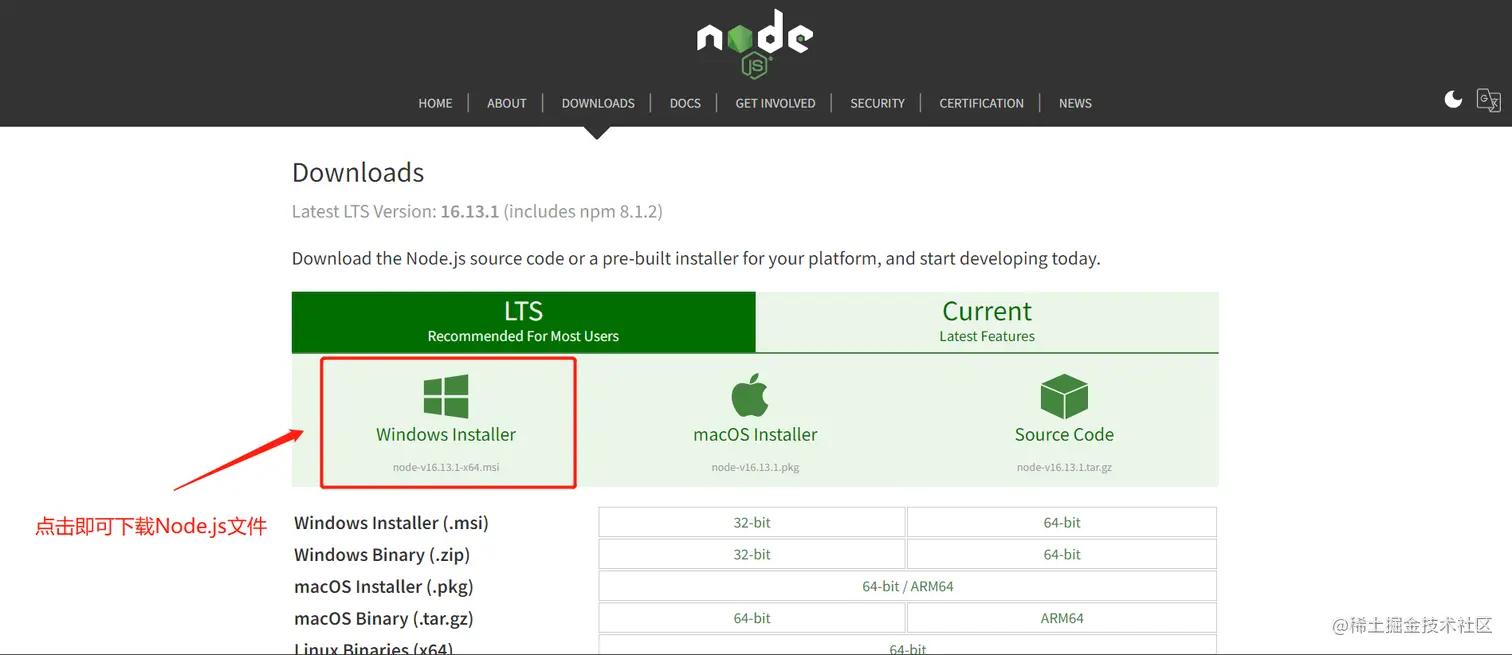Image resolution: width=1512 pixels, height=655 pixels.
Task: Click the Downloads page heading
Action: 358,172
